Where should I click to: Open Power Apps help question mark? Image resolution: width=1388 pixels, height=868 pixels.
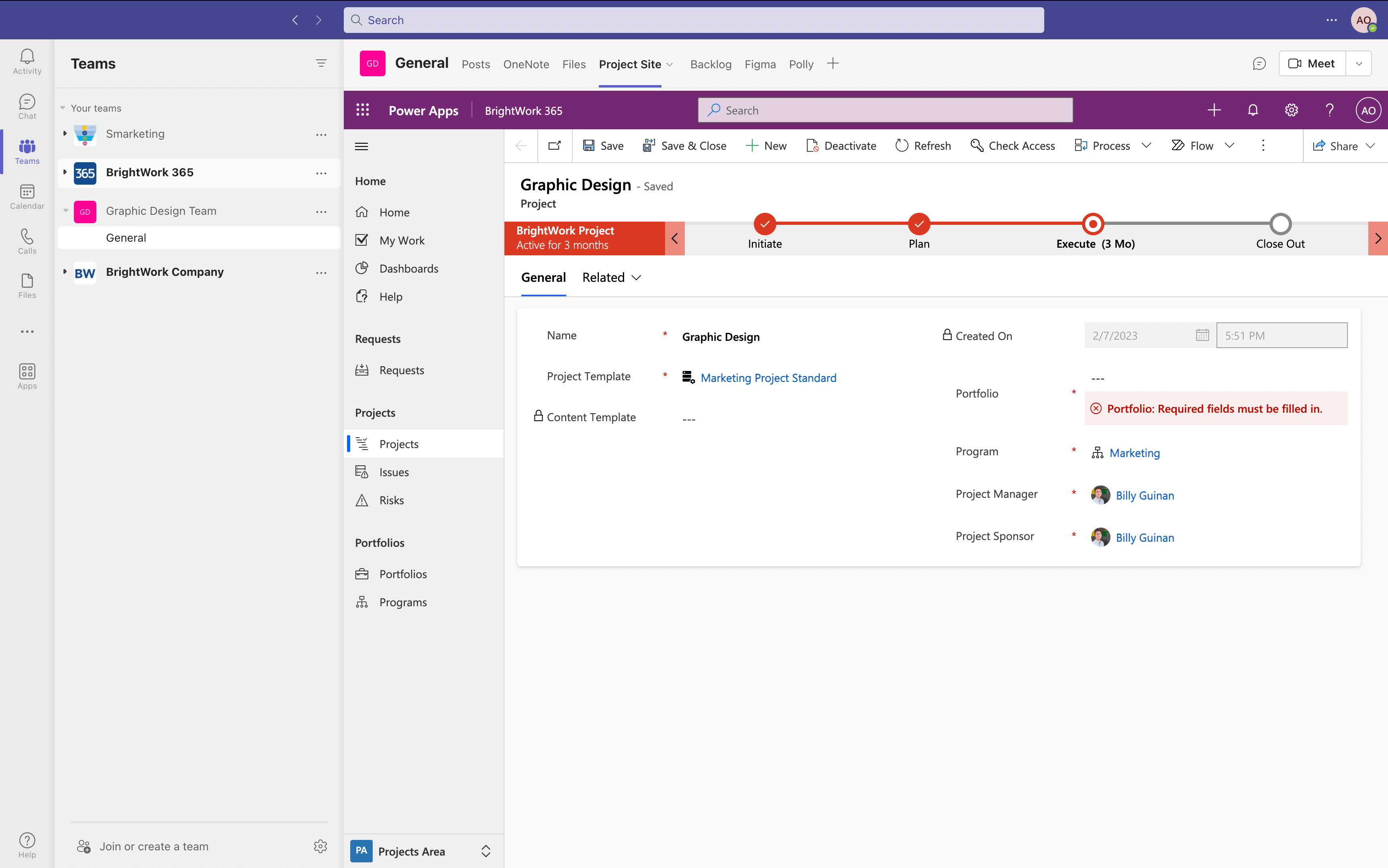click(1329, 110)
